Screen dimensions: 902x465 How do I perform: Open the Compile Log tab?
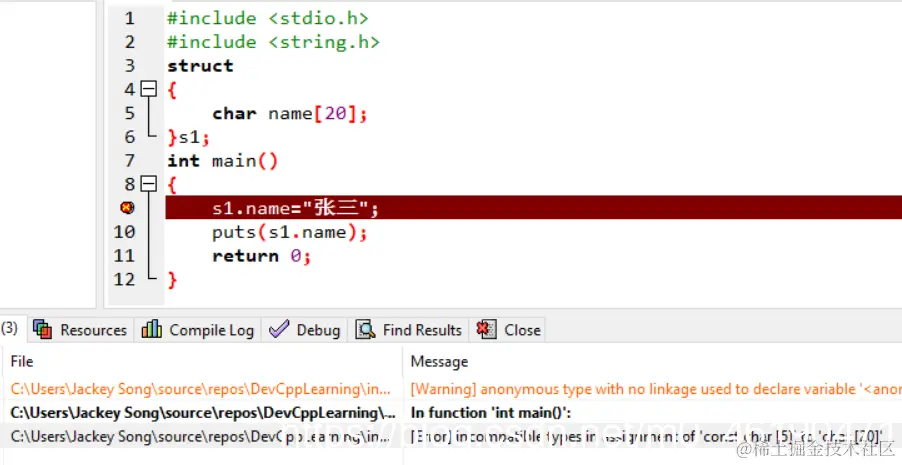click(197, 330)
